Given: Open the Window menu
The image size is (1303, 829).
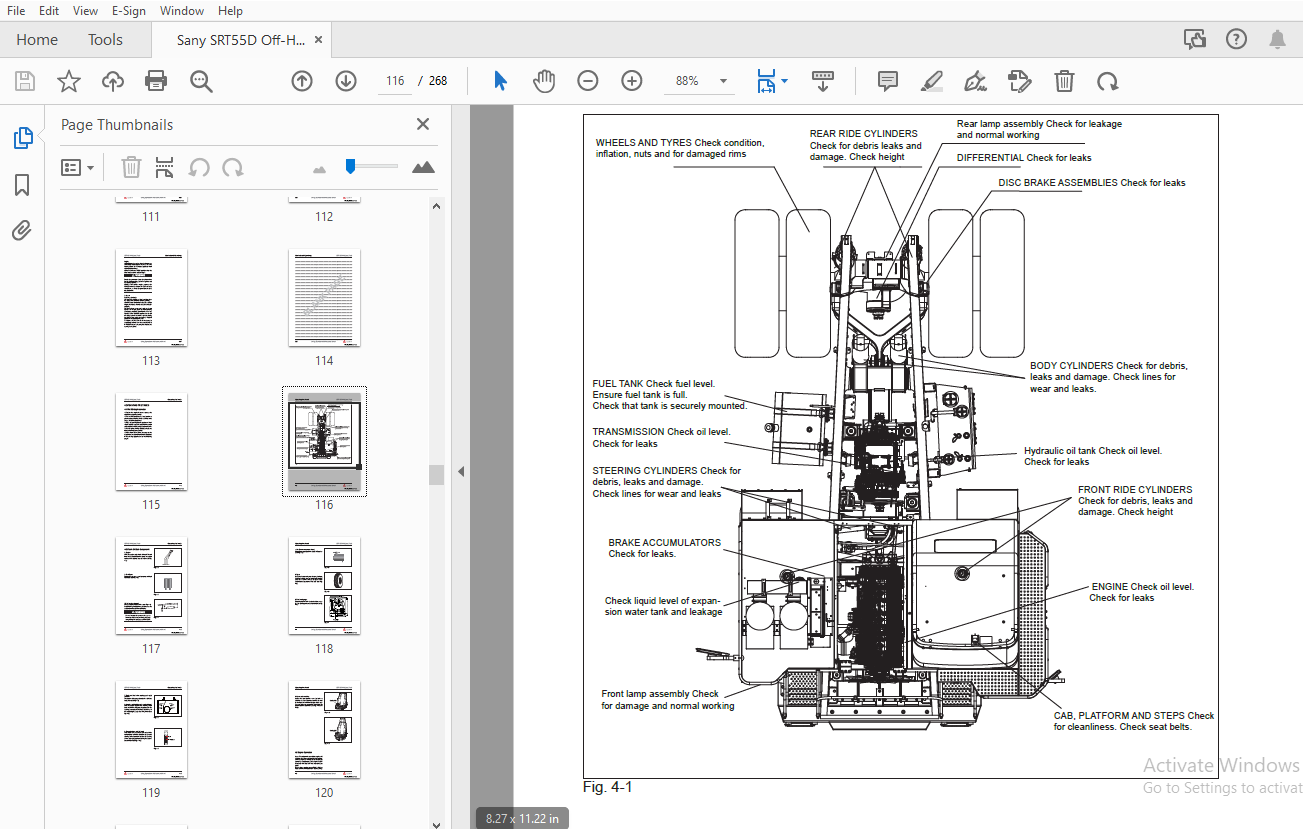Looking at the screenshot, I should coord(182,11).
